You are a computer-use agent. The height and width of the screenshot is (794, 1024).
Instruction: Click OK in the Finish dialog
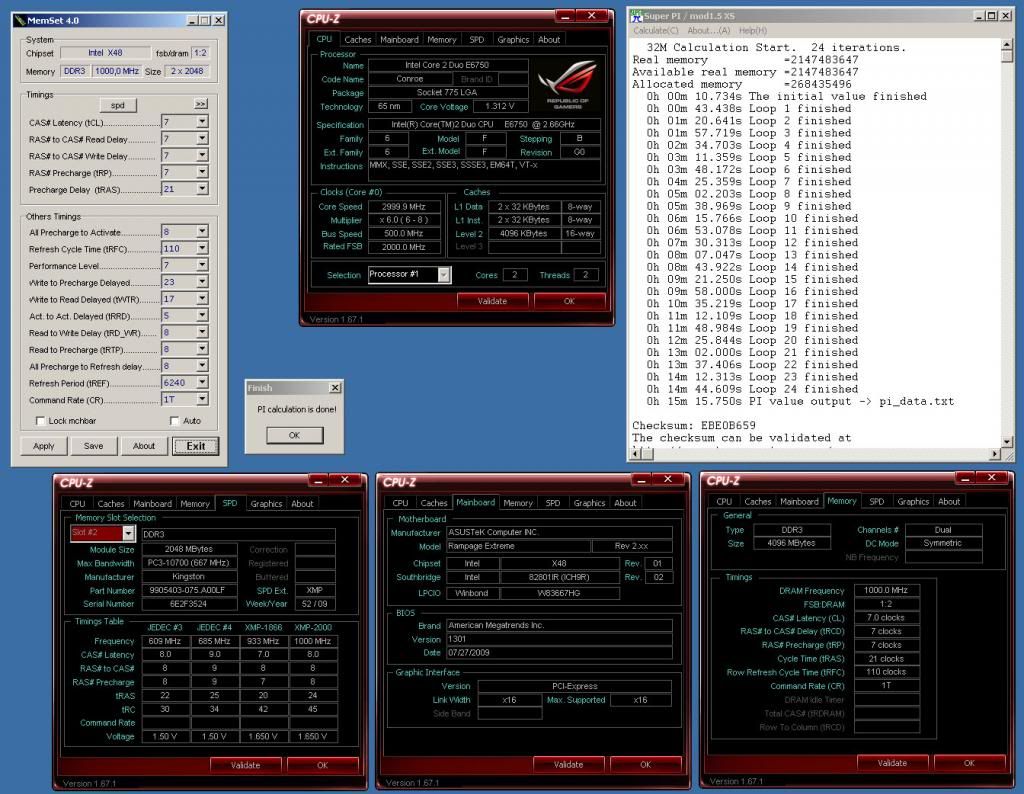[x=295, y=435]
